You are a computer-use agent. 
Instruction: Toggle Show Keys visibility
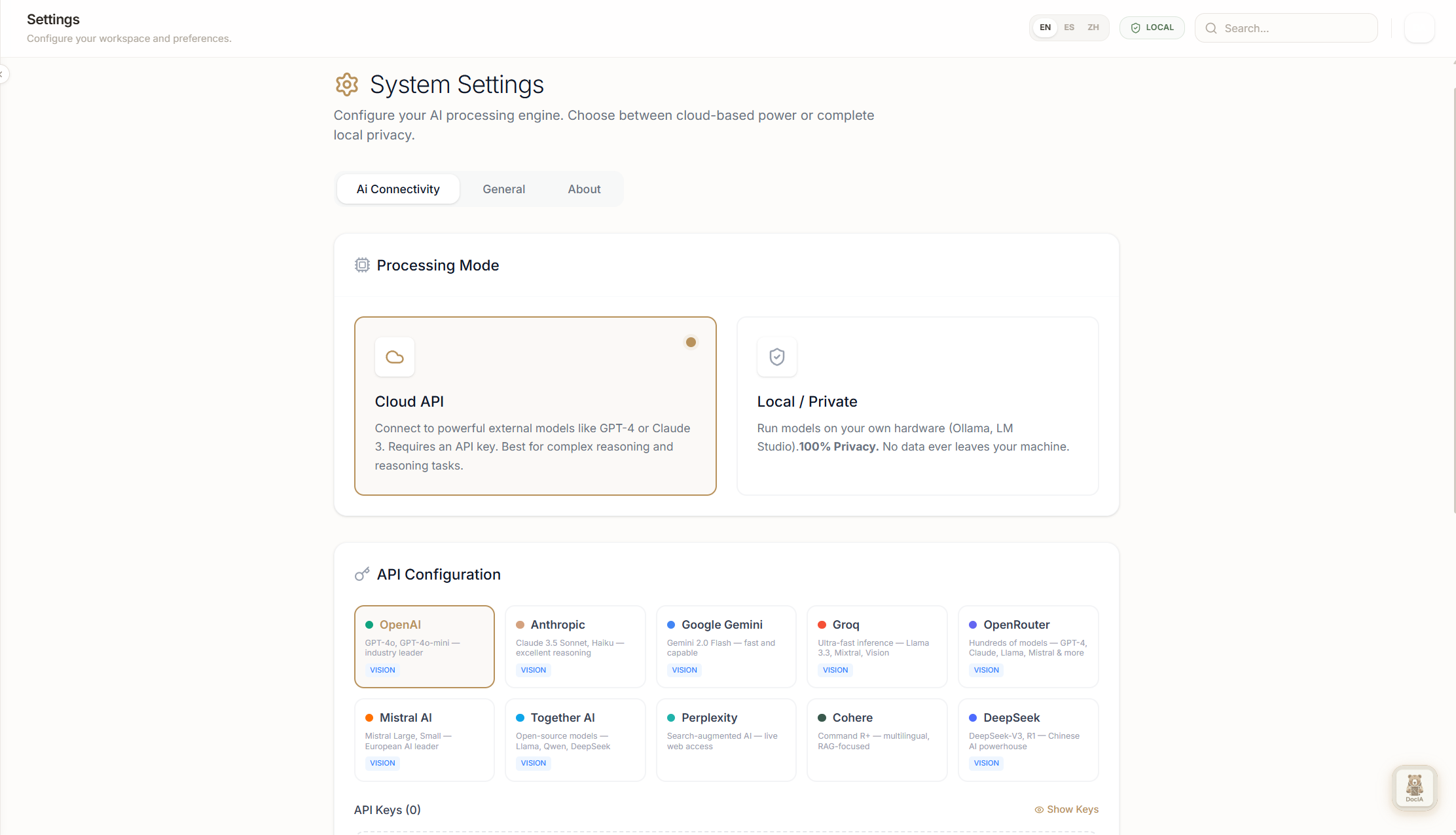point(1066,809)
